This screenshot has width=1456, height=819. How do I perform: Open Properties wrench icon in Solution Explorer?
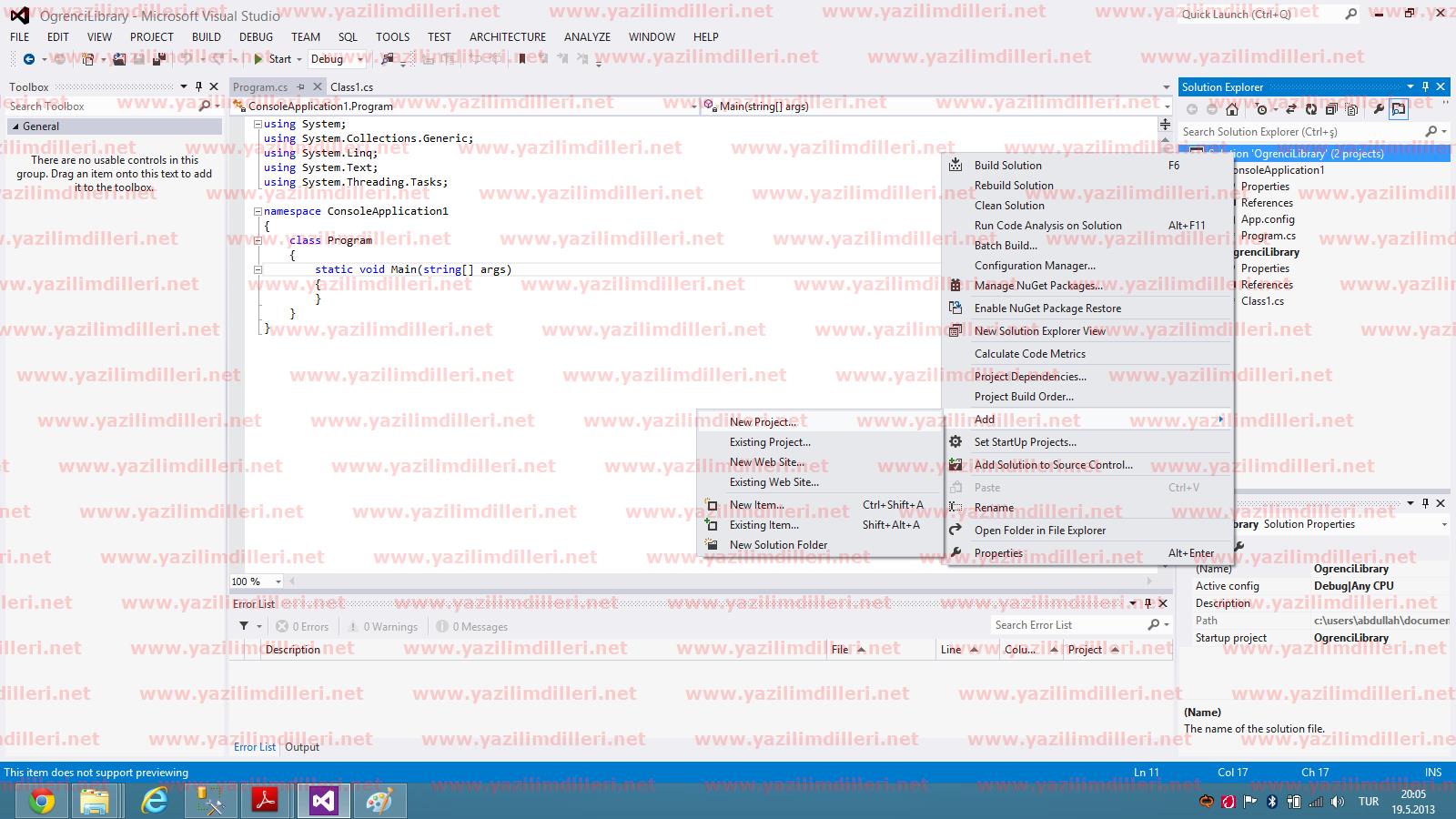[1379, 109]
